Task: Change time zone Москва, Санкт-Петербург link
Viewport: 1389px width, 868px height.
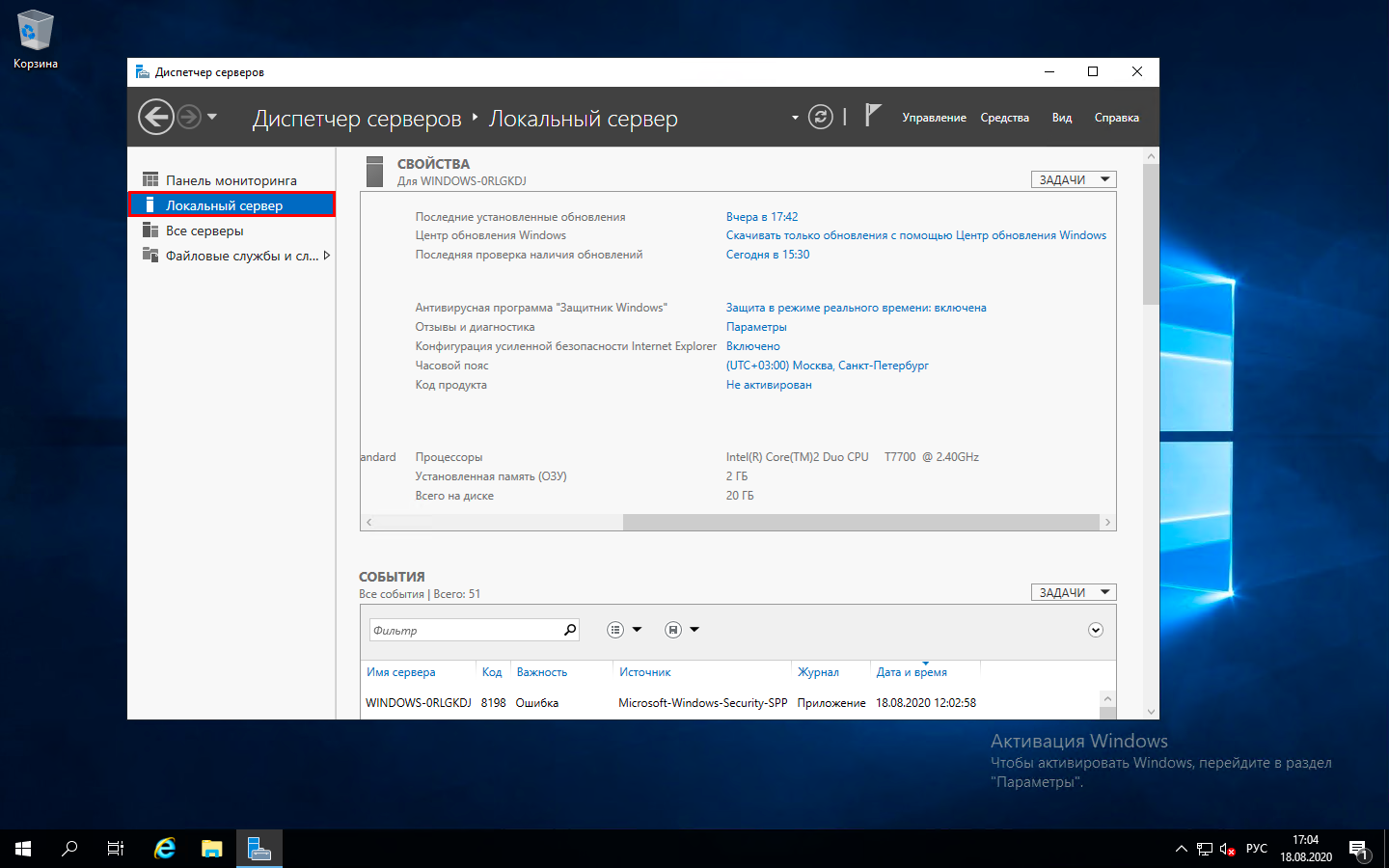Action: [827, 366]
